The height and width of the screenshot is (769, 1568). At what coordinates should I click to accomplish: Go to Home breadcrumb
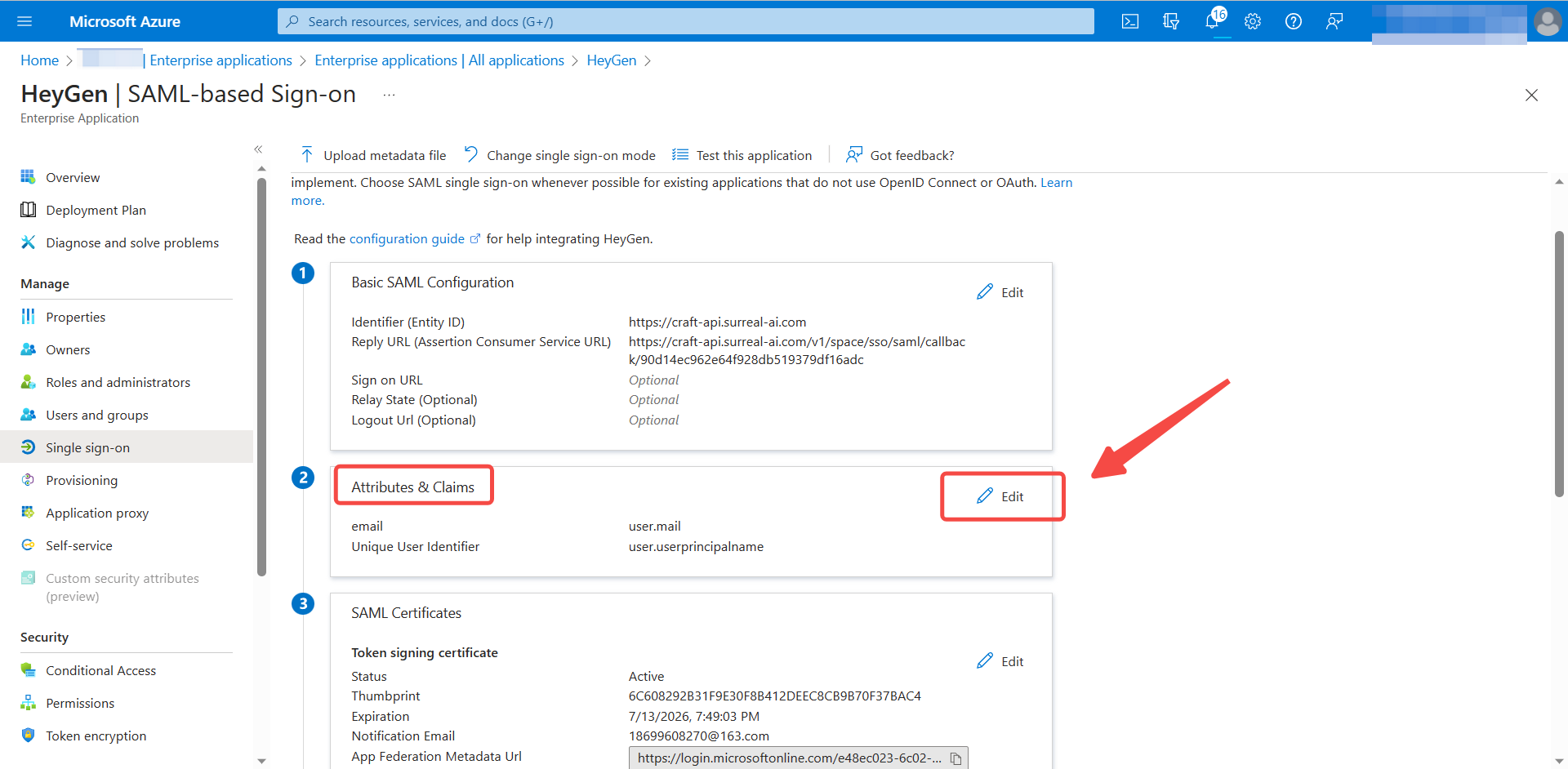pos(39,60)
